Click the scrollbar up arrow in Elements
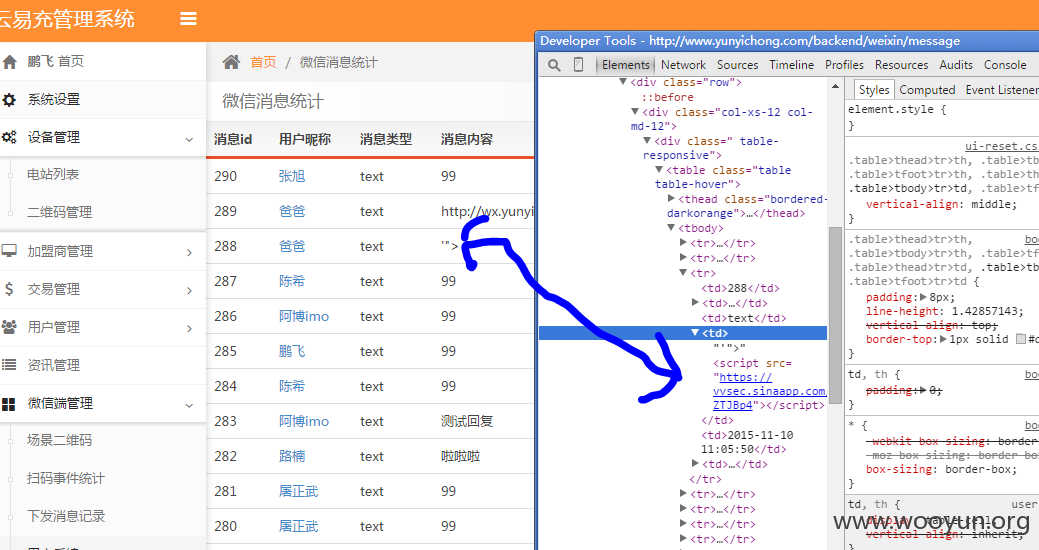 click(835, 86)
